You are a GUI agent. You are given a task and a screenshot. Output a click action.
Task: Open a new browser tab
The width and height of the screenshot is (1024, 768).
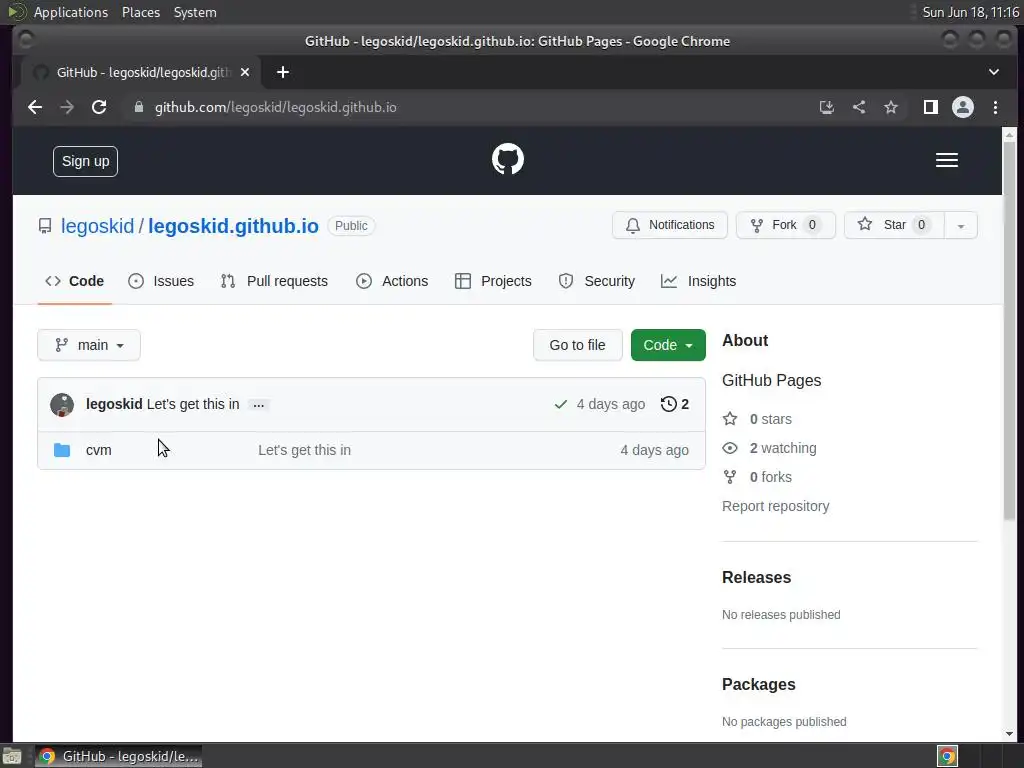[283, 72]
